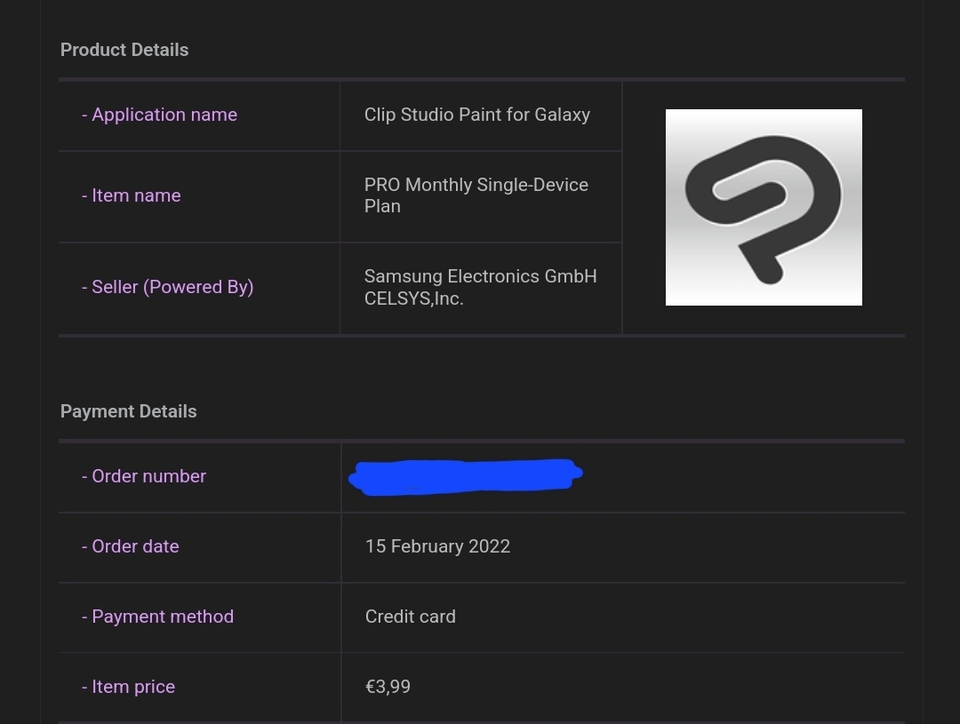Select the 15 February 2022 order date value

pyautogui.click(x=437, y=546)
